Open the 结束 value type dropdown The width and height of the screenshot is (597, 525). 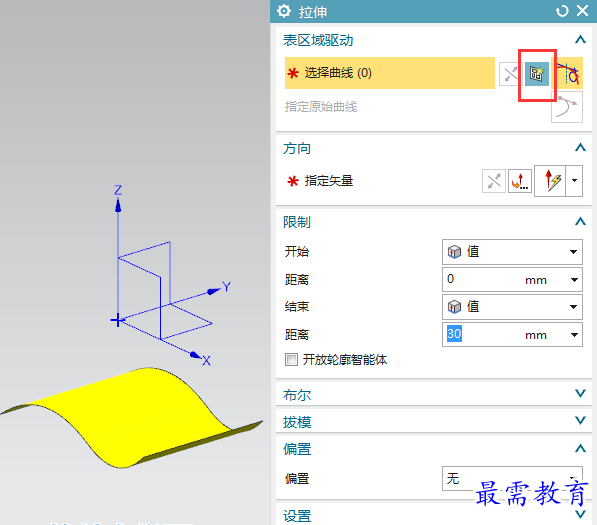(512, 307)
